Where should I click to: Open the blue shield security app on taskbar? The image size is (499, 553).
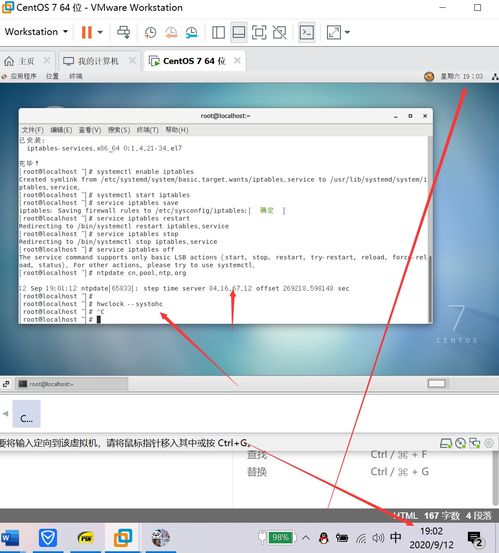[x=48, y=538]
